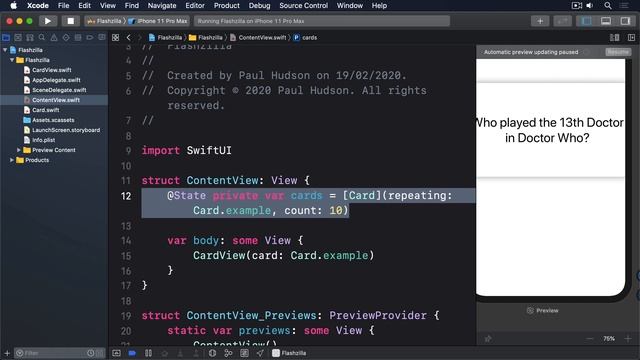Expand the Preview Content folder
Image resolution: width=640 pixels, height=360 pixels.
click(19, 150)
